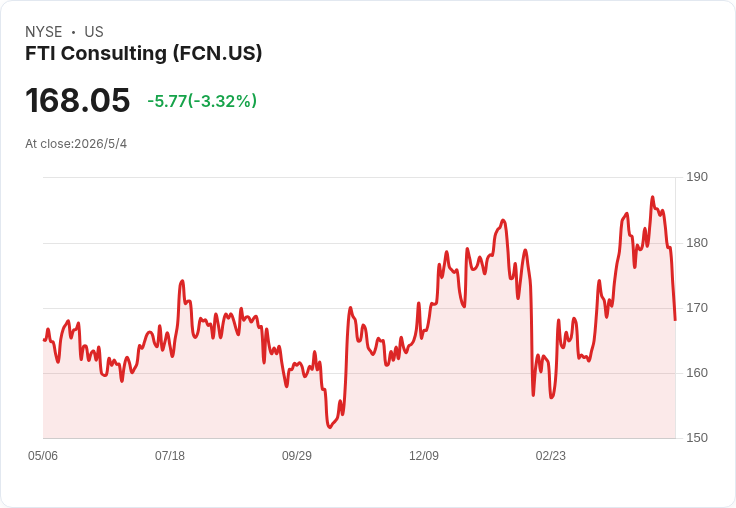
Task: Click the 180 price axis label
Action: (x=697, y=243)
